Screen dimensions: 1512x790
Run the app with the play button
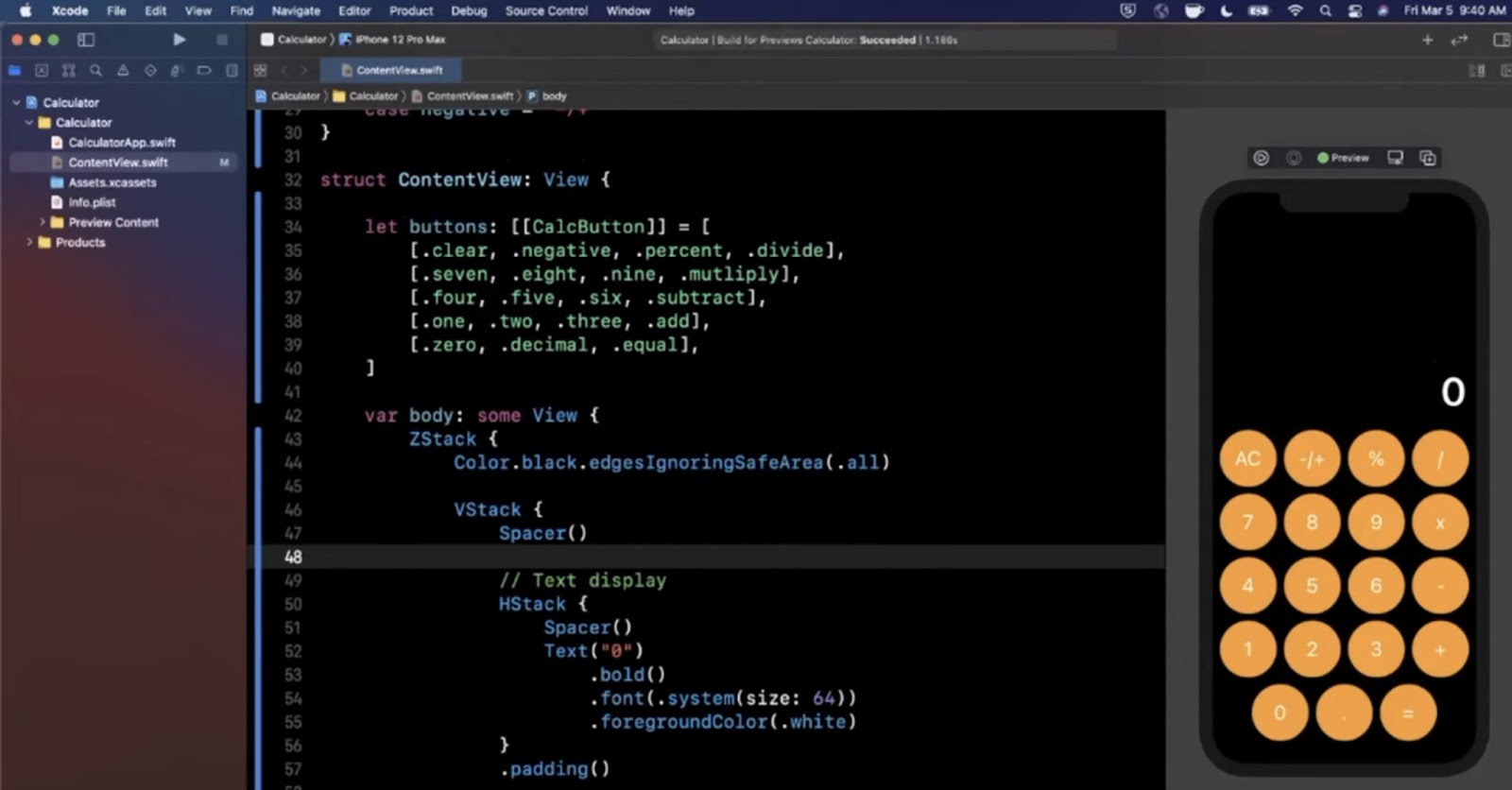[x=180, y=40]
